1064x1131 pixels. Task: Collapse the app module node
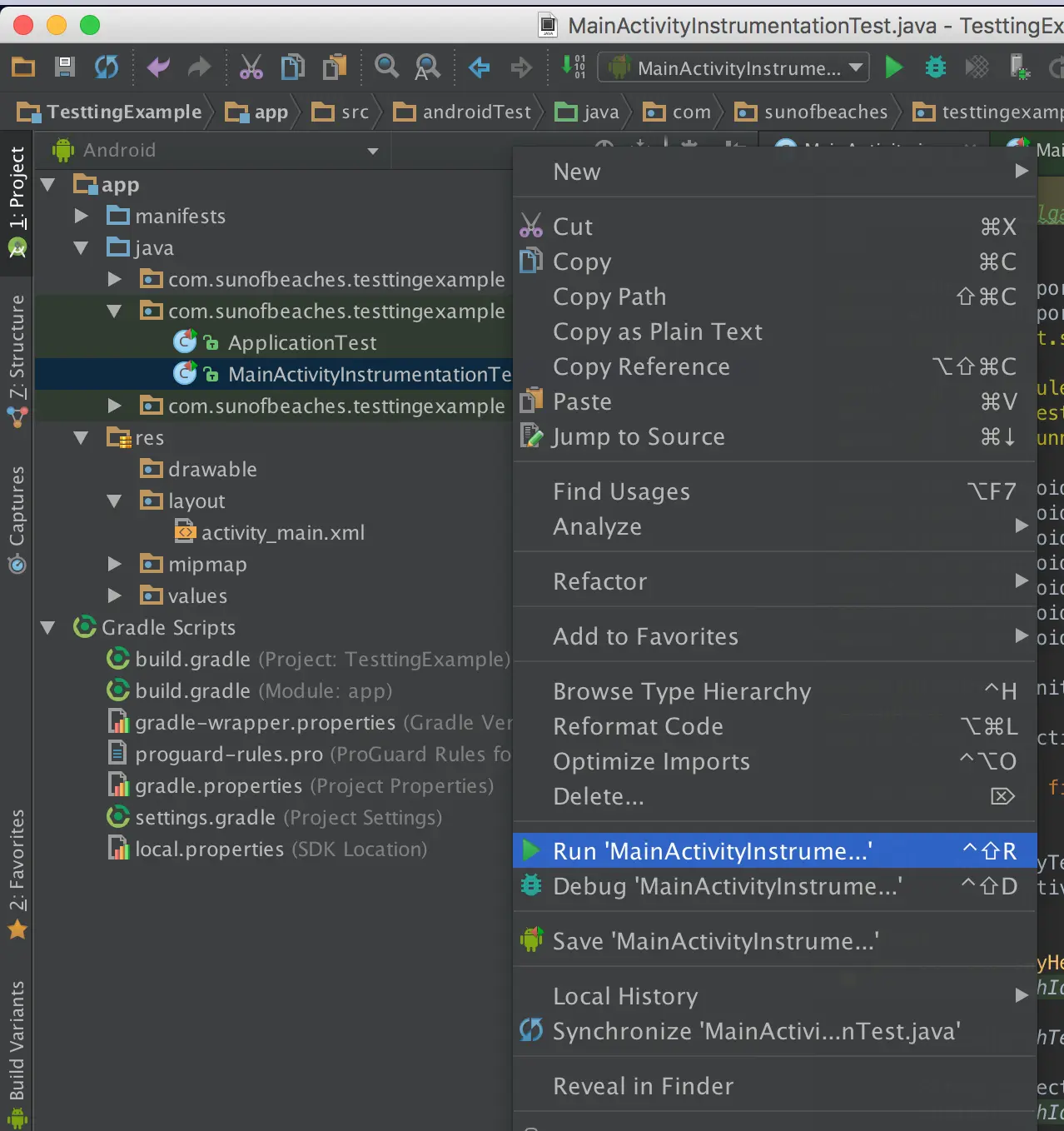pyautogui.click(x=48, y=185)
